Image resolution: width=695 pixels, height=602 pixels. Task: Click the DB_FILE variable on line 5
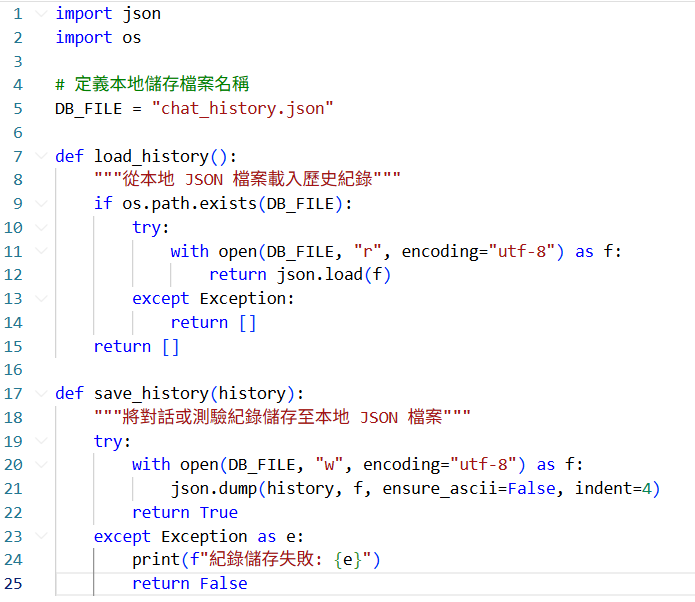tap(89, 109)
